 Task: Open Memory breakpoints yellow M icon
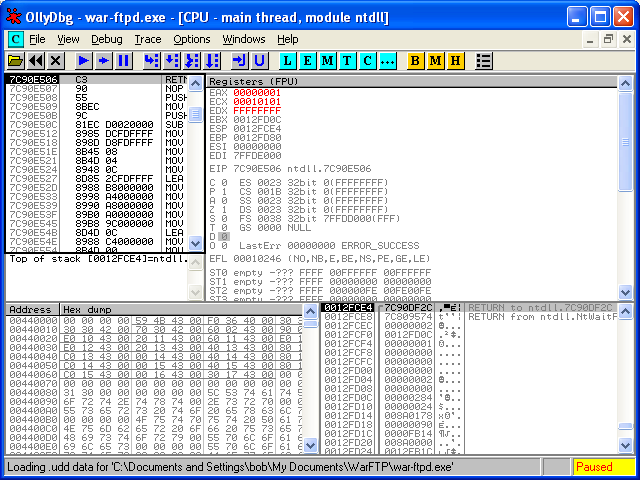436,61
